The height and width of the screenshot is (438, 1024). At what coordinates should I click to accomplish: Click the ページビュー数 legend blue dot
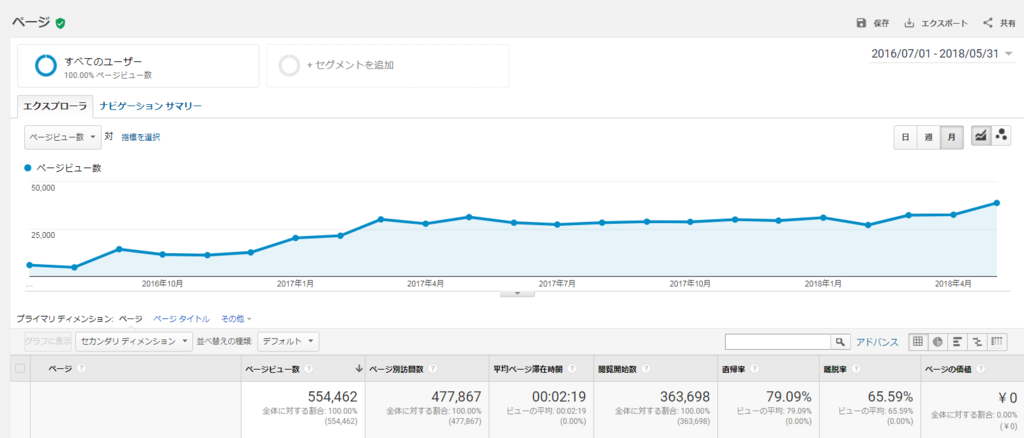click(27, 168)
